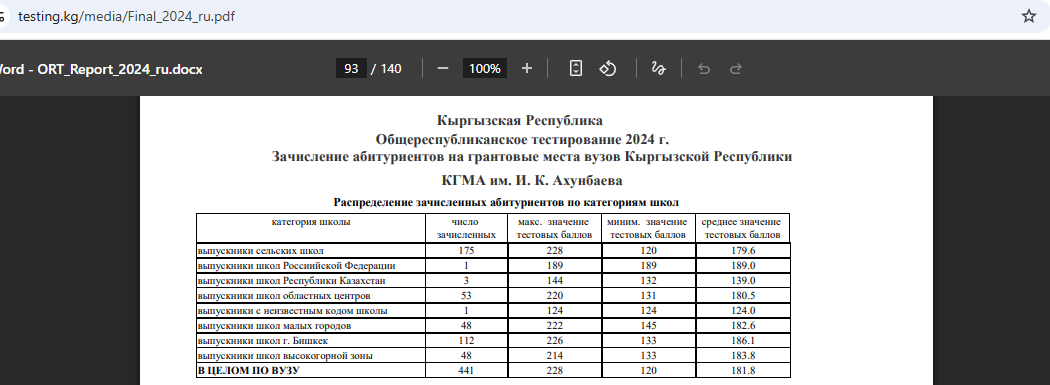Click 'выпускники школ г. Бишкек' row label
The image size is (1050, 385).
[262, 341]
